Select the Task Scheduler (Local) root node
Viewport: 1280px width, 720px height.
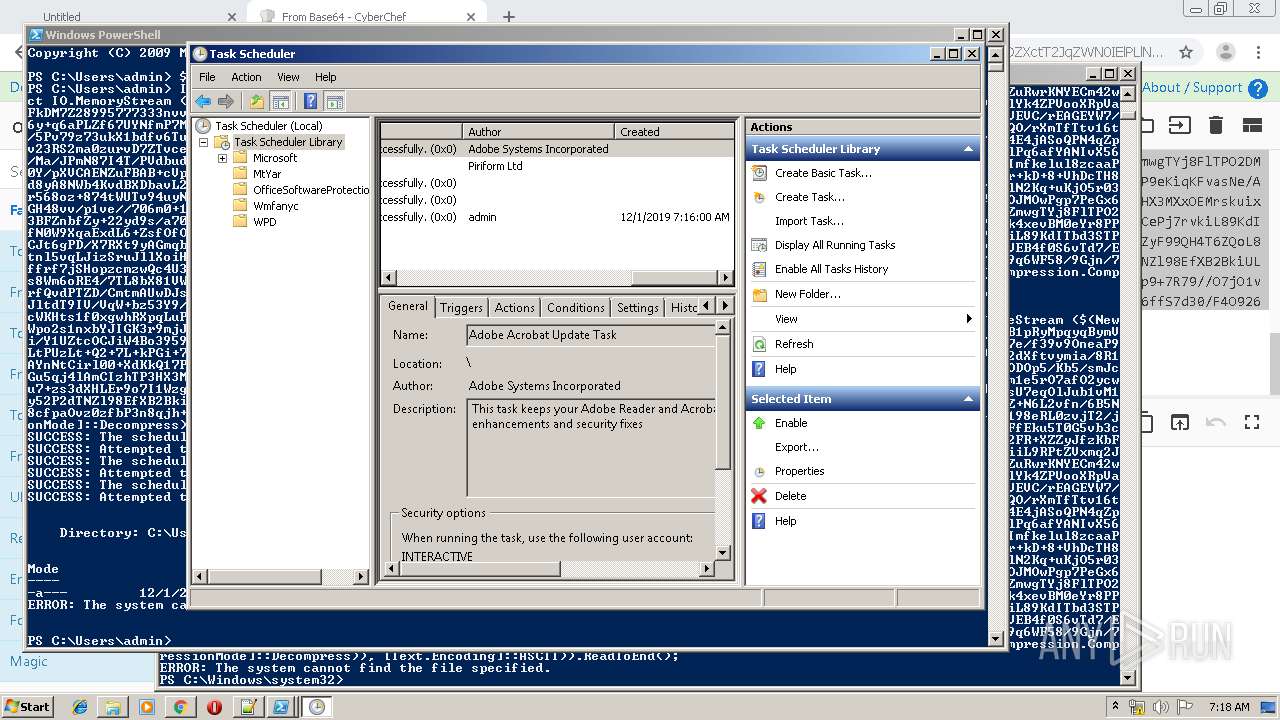coord(268,126)
